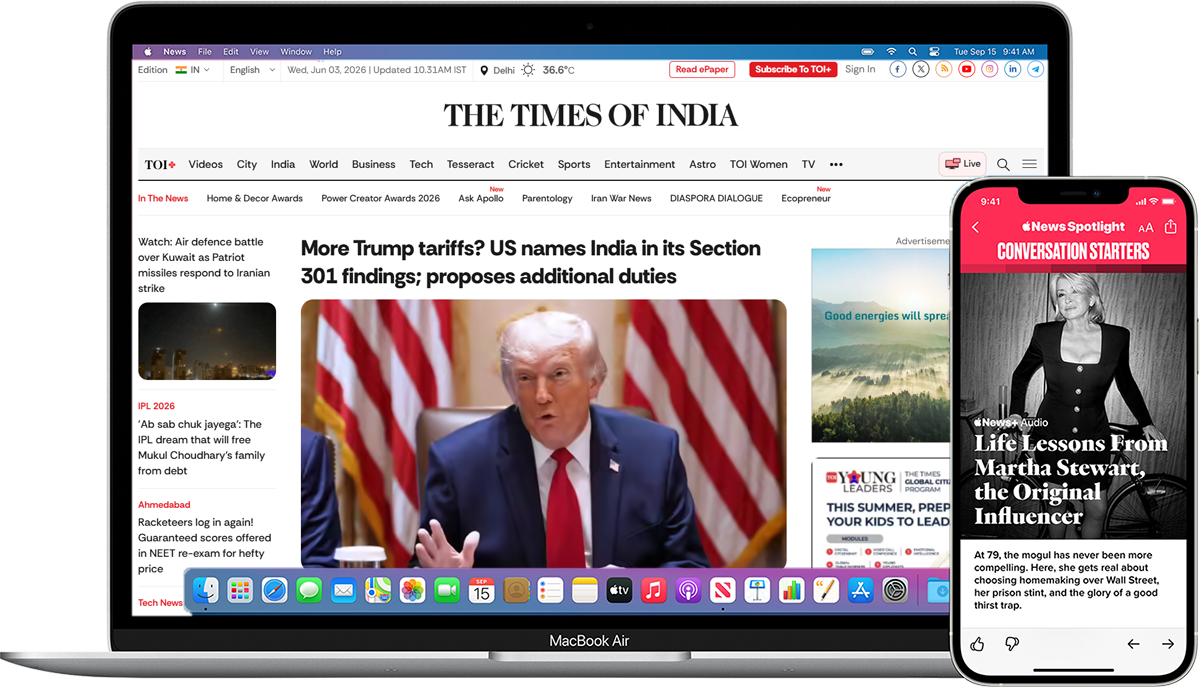Tap the previous arrow on iPhone News
This screenshot has height=687, width=1200.
tap(1133, 644)
